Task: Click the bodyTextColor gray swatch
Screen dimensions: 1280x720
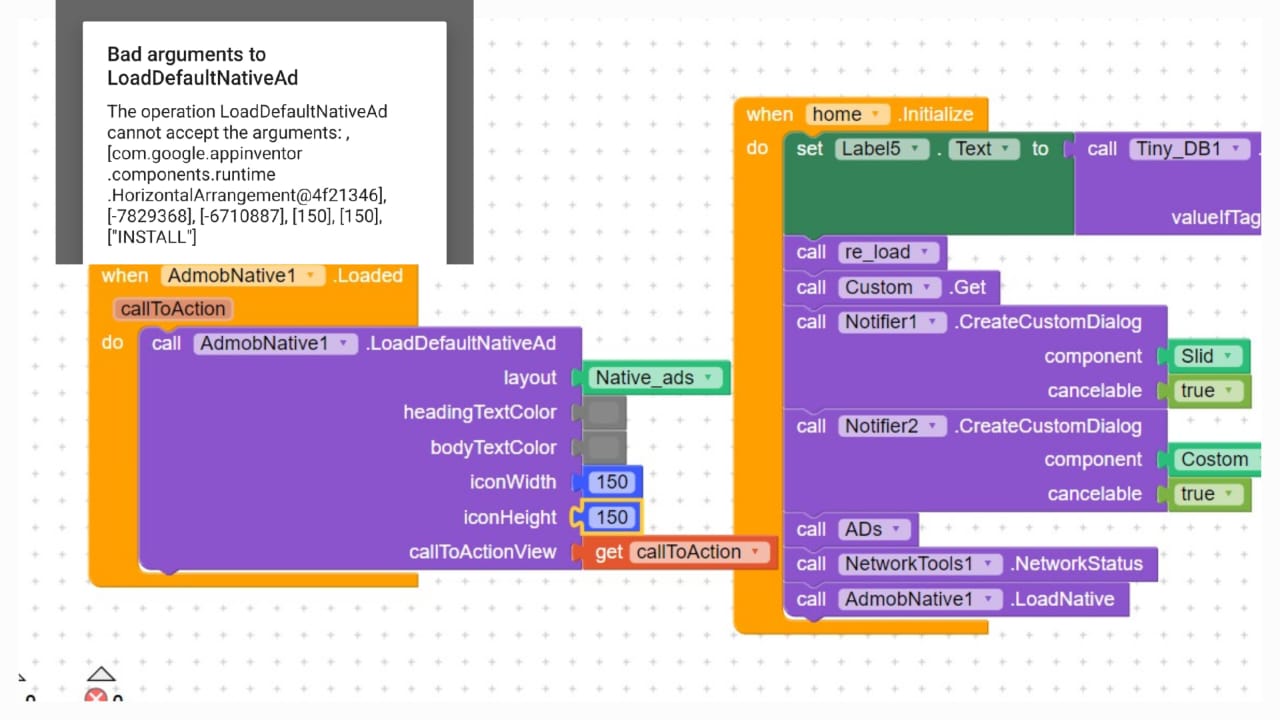Action: pyautogui.click(x=604, y=447)
